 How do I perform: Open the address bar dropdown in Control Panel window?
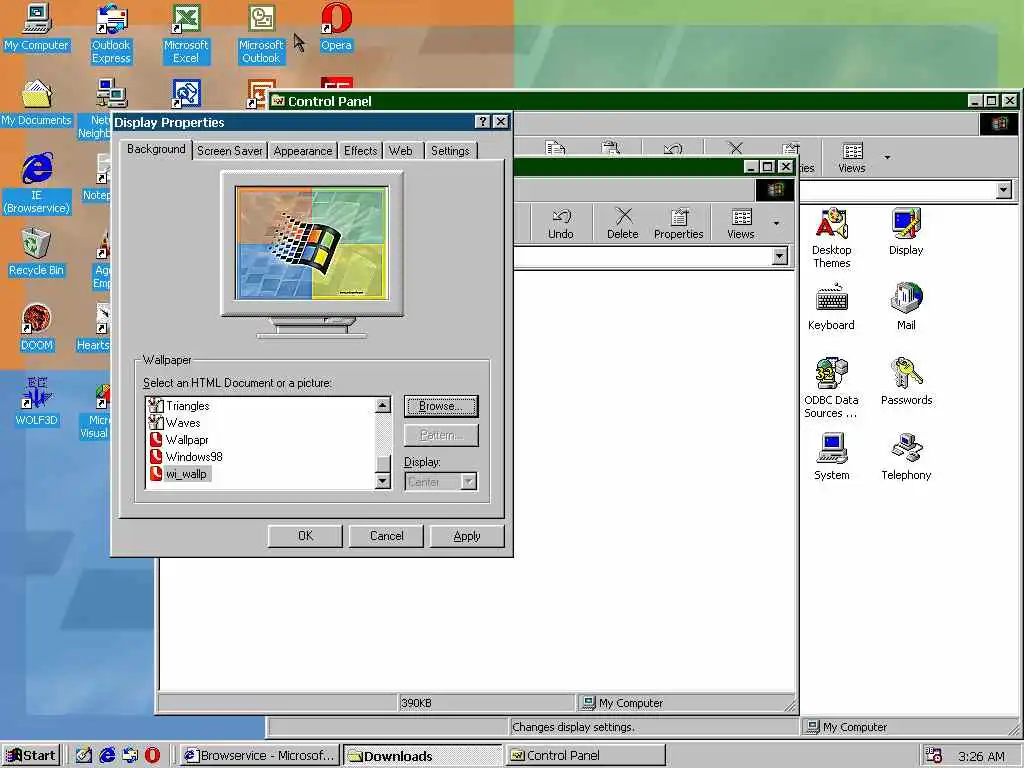1004,190
